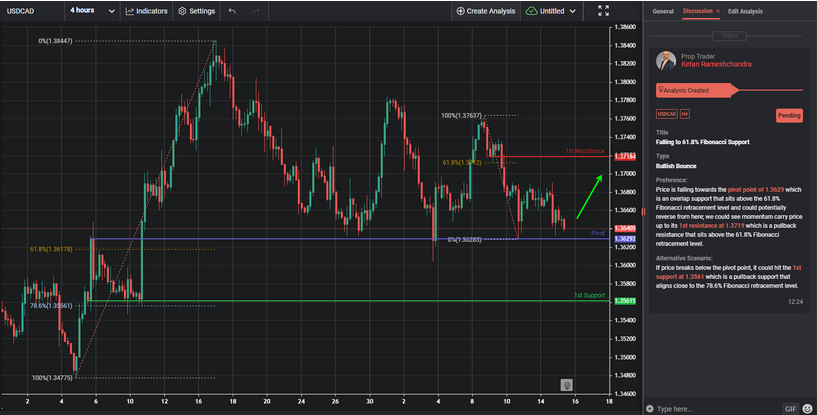
Task: Open the 4 hours timeframe dropdown
Action: click(92, 10)
